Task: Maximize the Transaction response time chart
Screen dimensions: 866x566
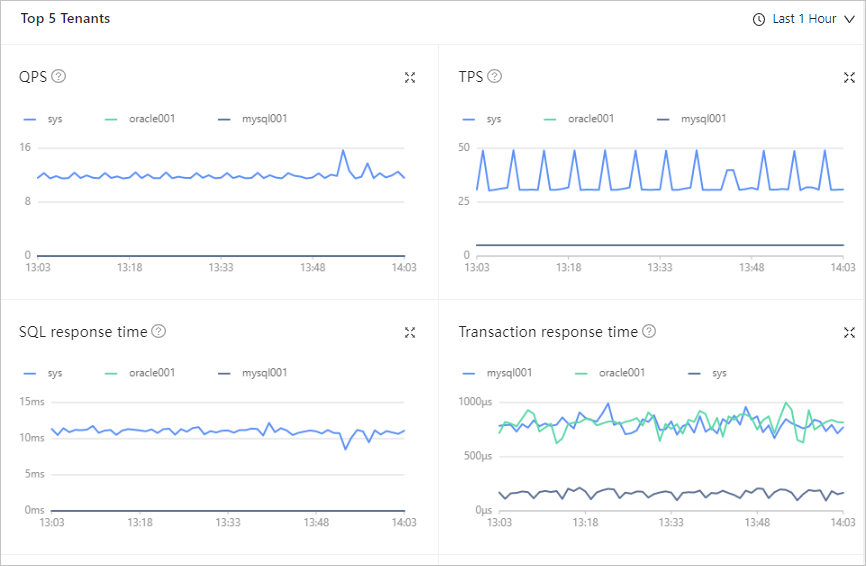Action: pyautogui.click(x=849, y=332)
